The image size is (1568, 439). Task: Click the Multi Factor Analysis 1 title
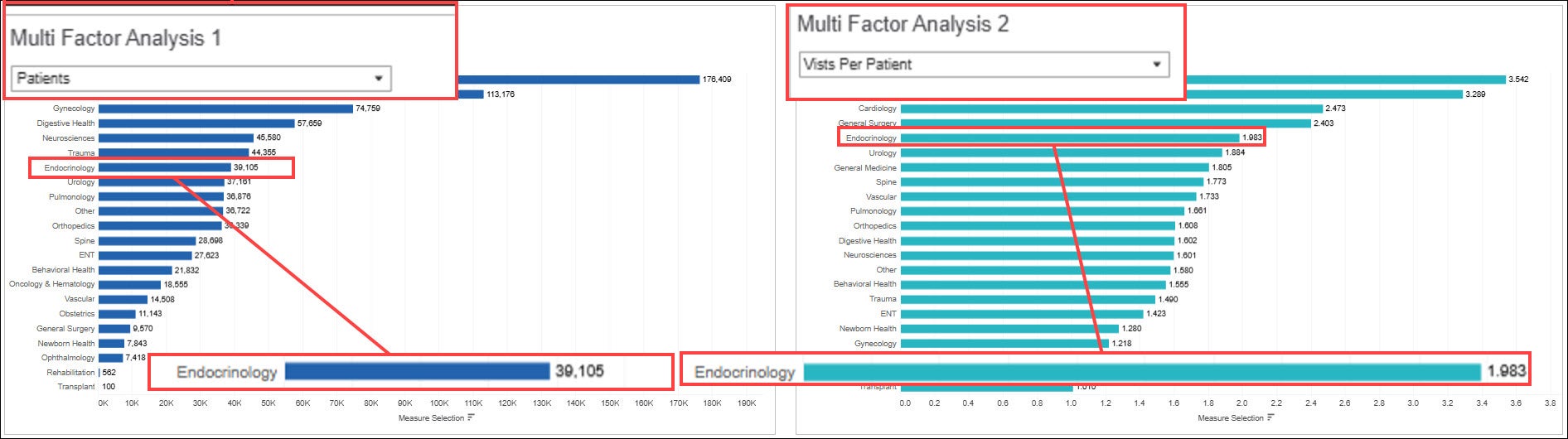click(115, 38)
